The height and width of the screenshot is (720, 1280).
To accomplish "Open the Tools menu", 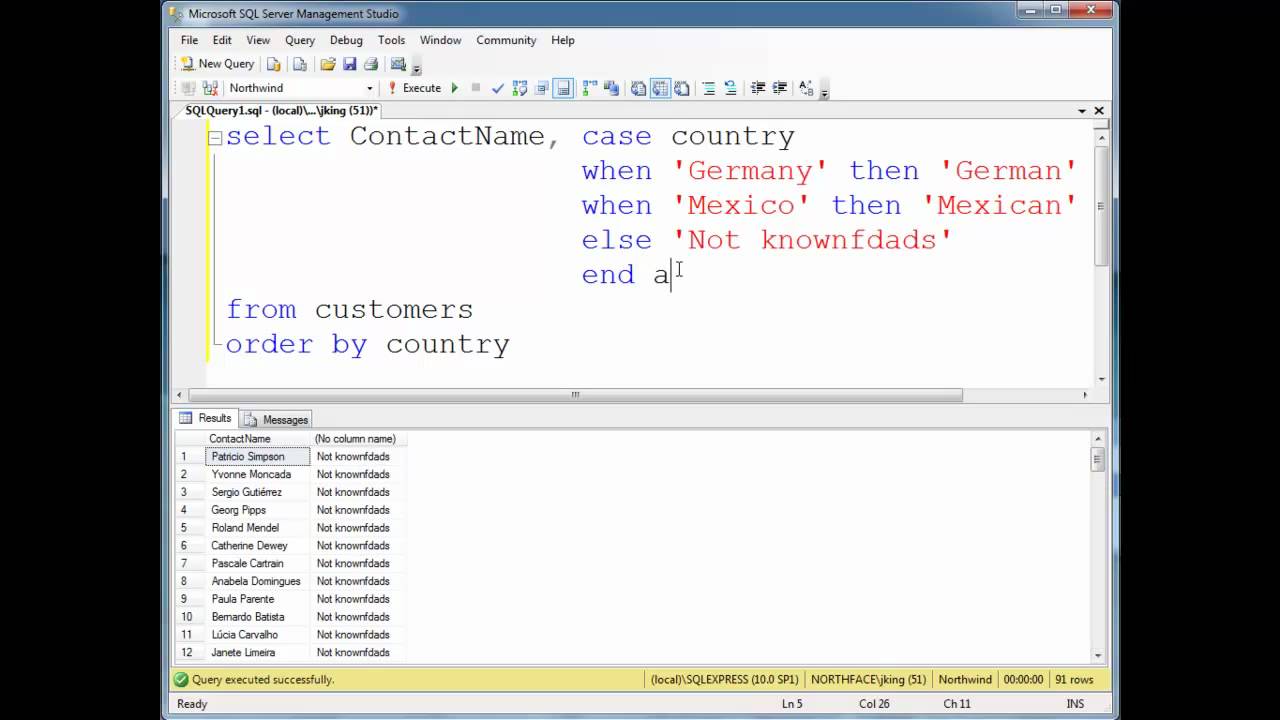I will pos(391,40).
